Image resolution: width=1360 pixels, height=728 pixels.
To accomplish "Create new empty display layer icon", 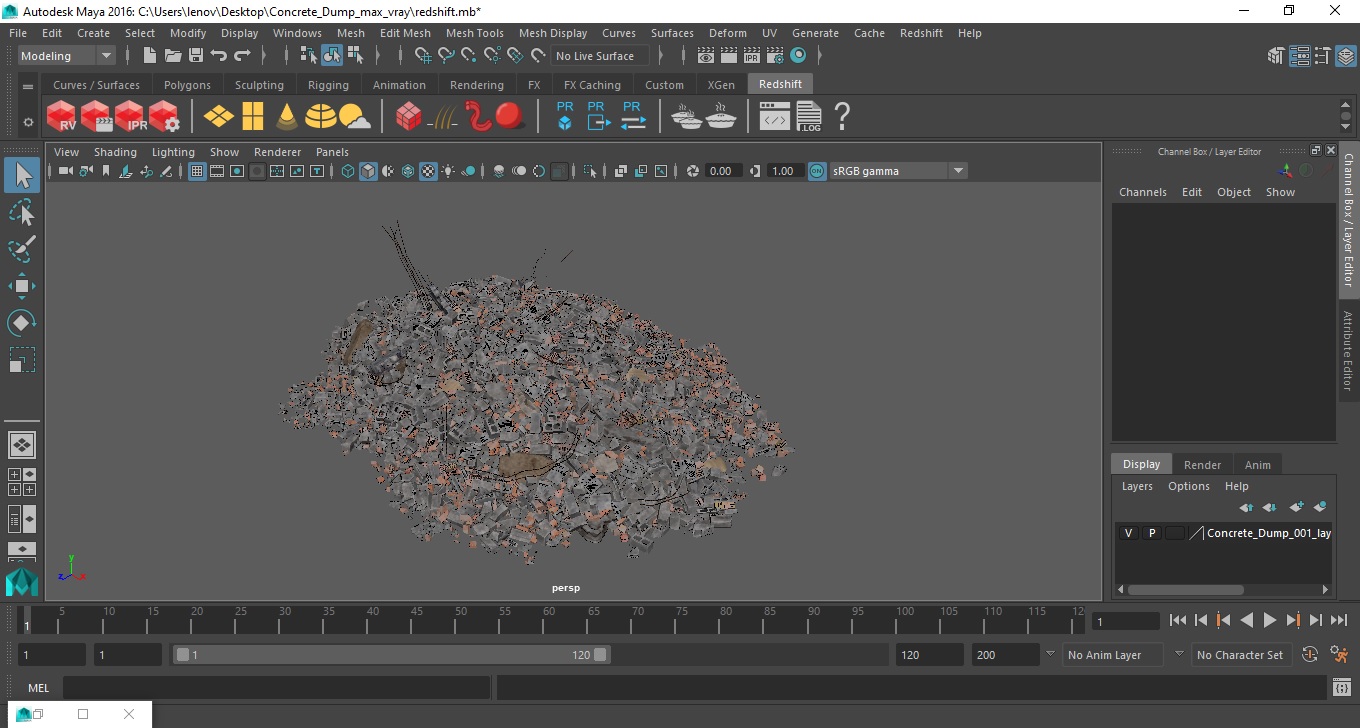I will pyautogui.click(x=1296, y=507).
